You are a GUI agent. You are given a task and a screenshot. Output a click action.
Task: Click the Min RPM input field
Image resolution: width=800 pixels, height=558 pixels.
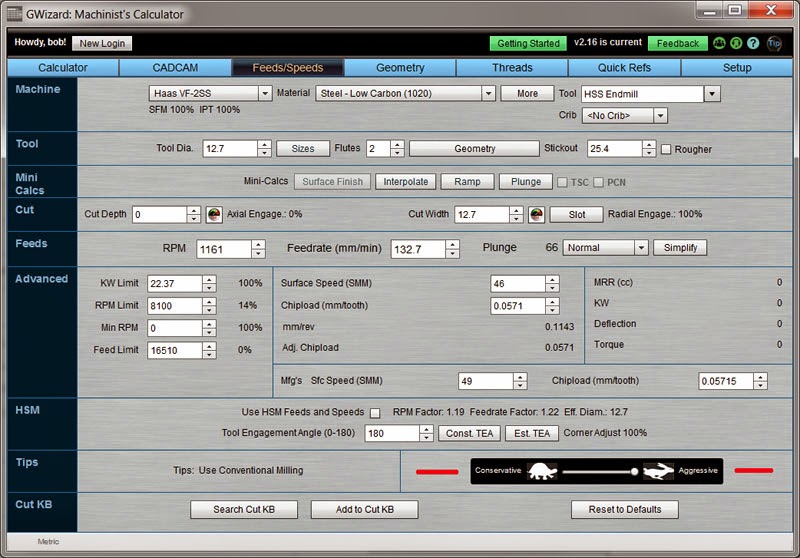point(175,328)
